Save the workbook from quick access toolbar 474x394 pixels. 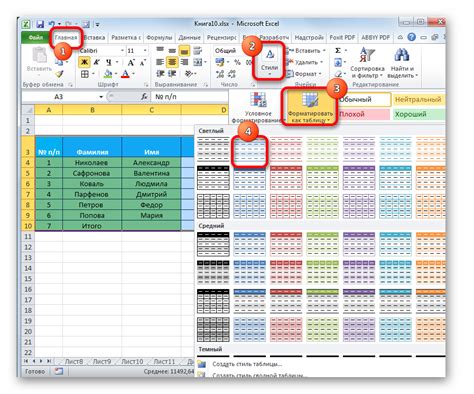tap(40, 24)
